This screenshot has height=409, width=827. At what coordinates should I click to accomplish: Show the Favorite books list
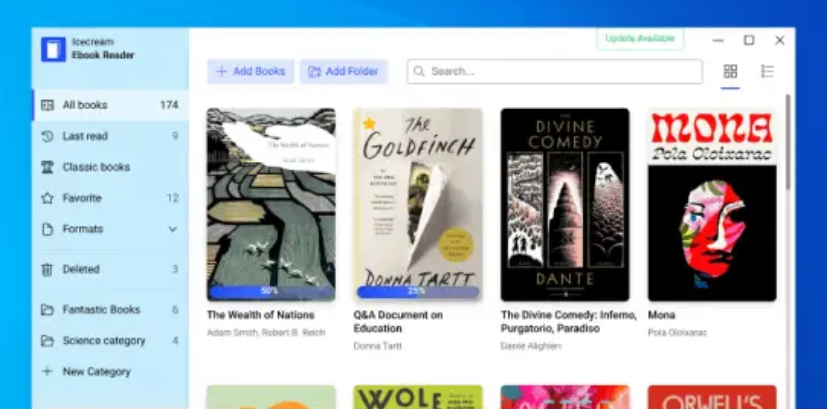pos(110,198)
